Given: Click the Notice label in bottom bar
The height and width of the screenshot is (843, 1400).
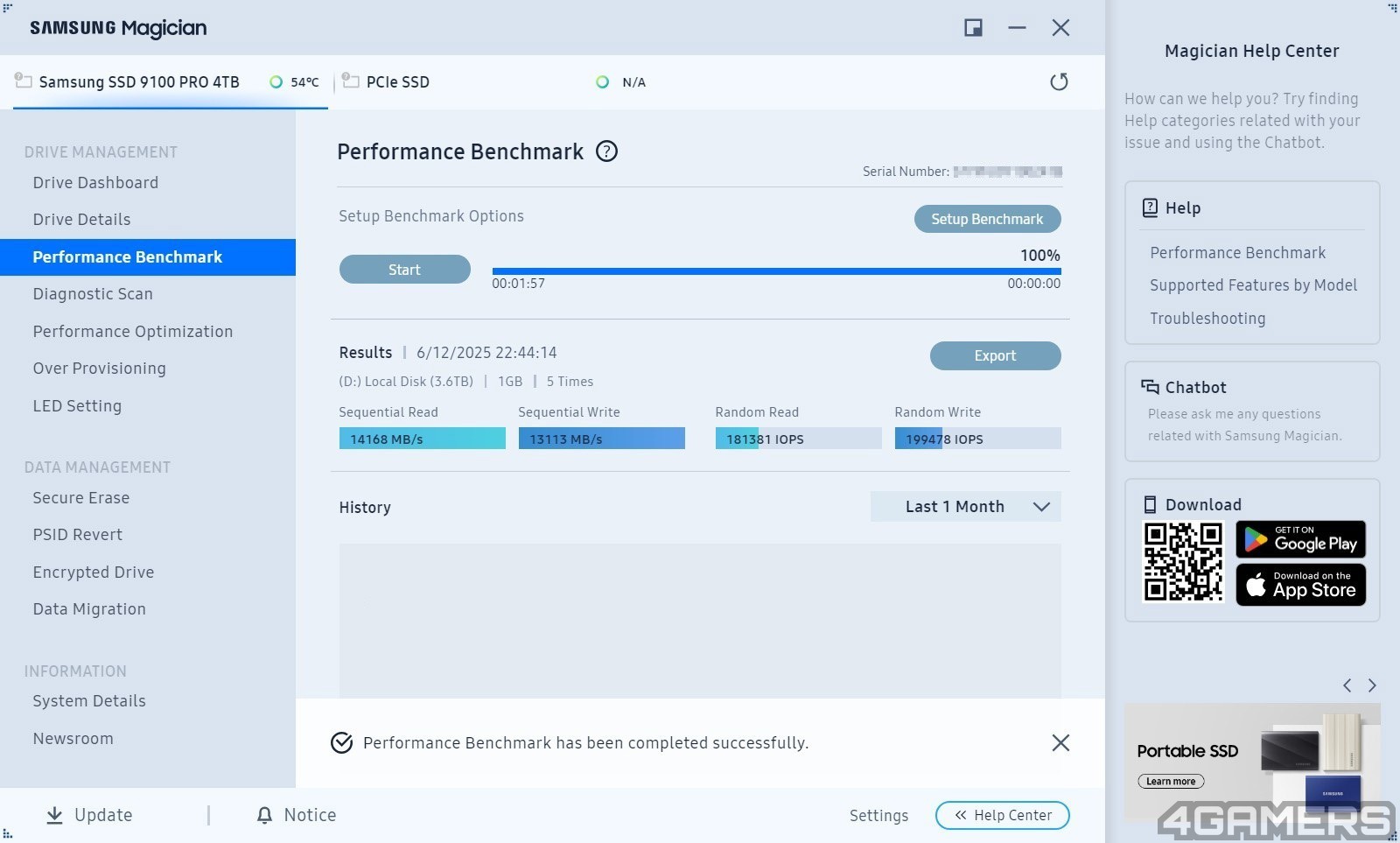Looking at the screenshot, I should point(310,815).
